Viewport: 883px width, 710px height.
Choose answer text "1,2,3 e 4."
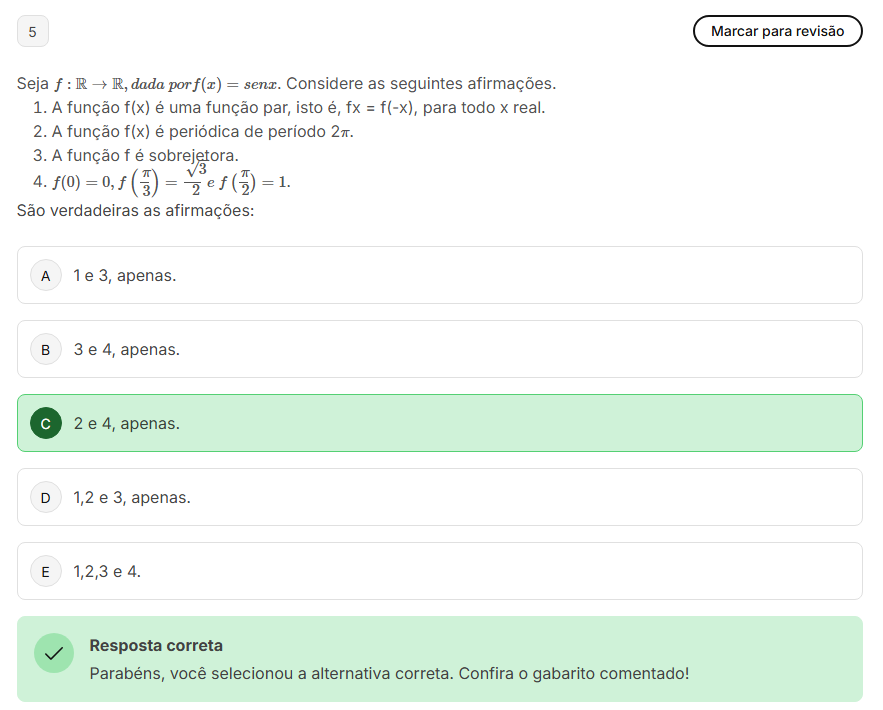(107, 571)
